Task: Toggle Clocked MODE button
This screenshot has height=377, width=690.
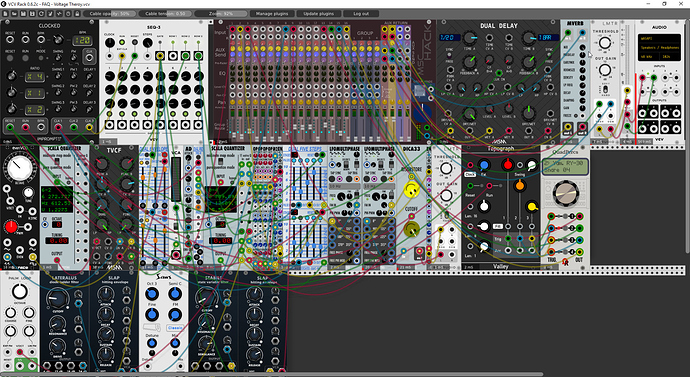Action: click(41, 58)
